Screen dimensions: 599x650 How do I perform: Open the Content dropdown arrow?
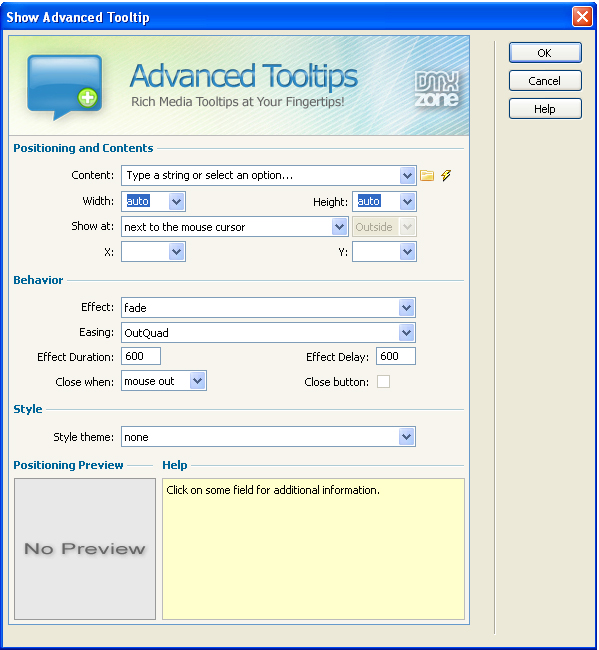pyautogui.click(x=407, y=176)
